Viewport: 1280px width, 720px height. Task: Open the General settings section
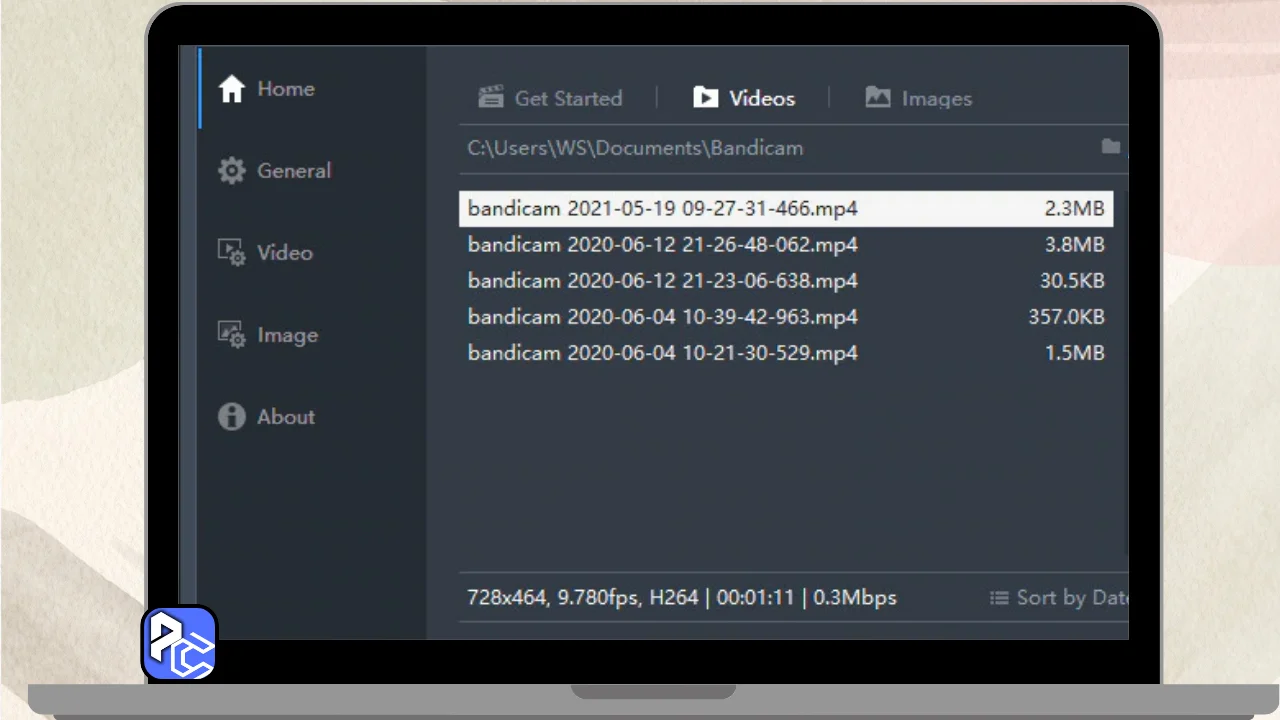(294, 171)
